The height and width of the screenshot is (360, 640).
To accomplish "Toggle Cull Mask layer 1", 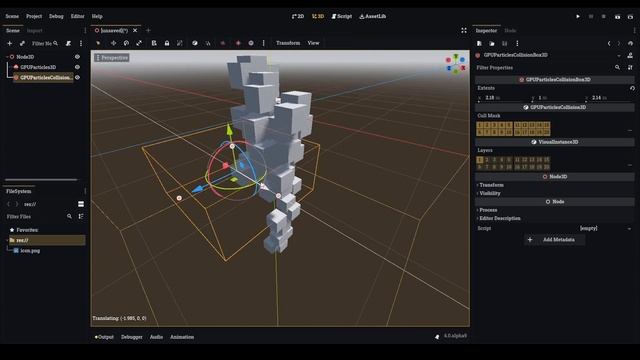I will [x=480, y=125].
